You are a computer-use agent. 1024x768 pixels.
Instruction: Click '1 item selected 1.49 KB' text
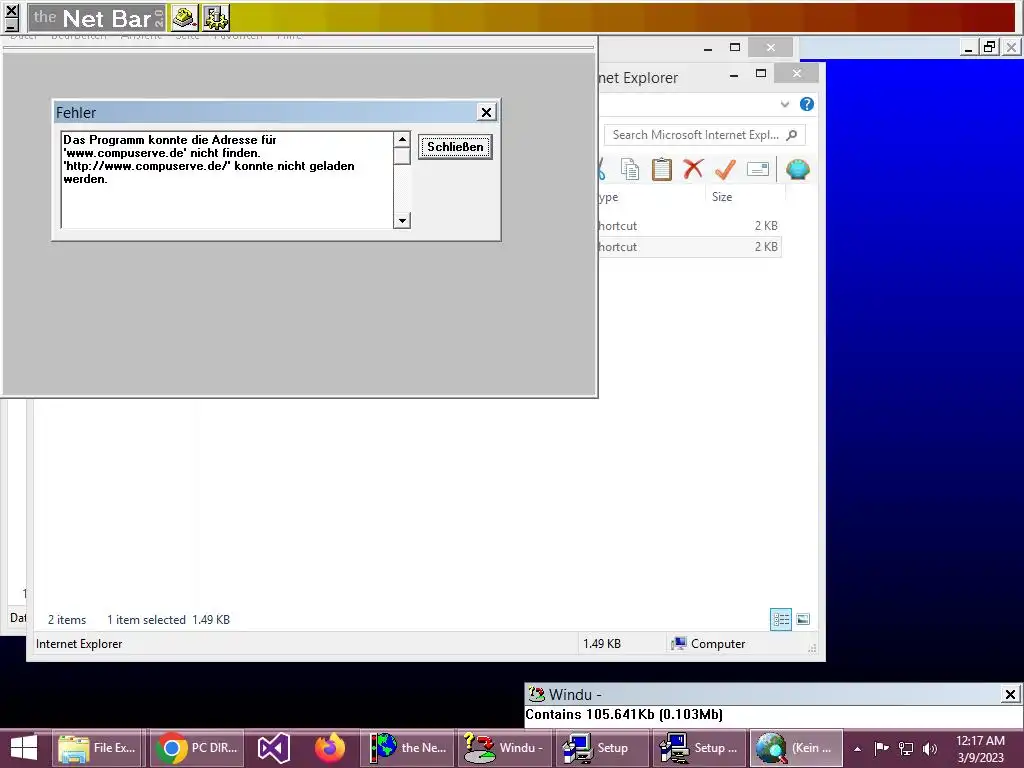(168, 620)
